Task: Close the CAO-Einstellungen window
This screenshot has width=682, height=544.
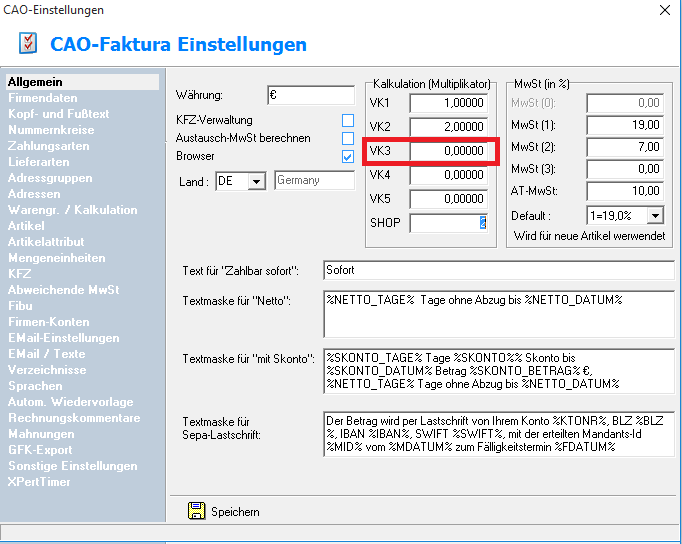Action: pyautogui.click(x=665, y=10)
